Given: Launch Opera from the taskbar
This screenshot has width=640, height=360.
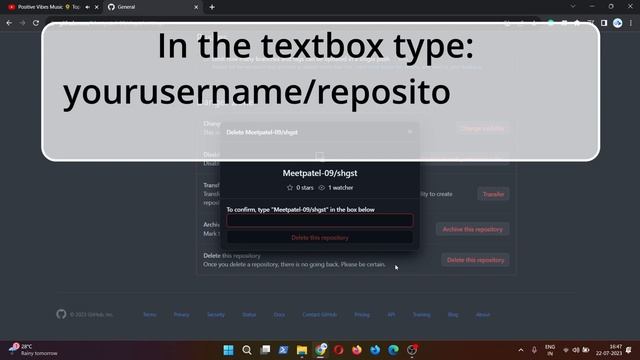Looking at the screenshot, I should coord(338,350).
